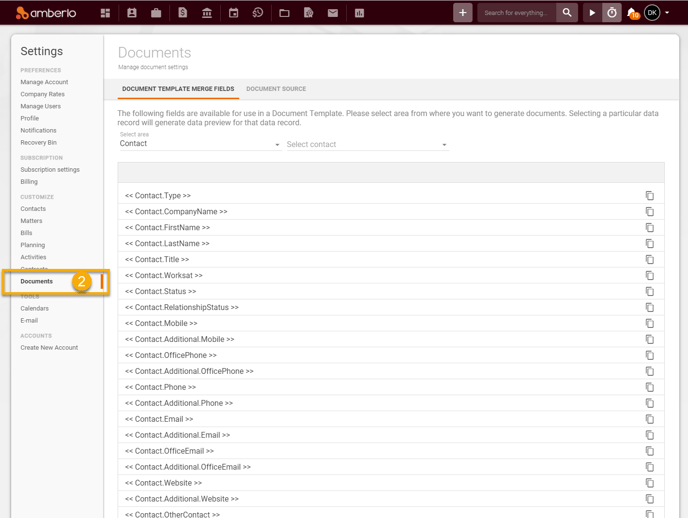Switch to Document Source tab
Image resolution: width=688 pixels, height=518 pixels.
[x=276, y=89]
